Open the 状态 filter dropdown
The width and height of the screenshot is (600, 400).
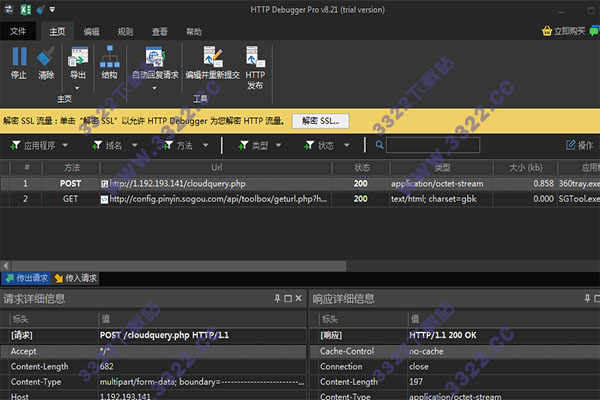(347, 145)
